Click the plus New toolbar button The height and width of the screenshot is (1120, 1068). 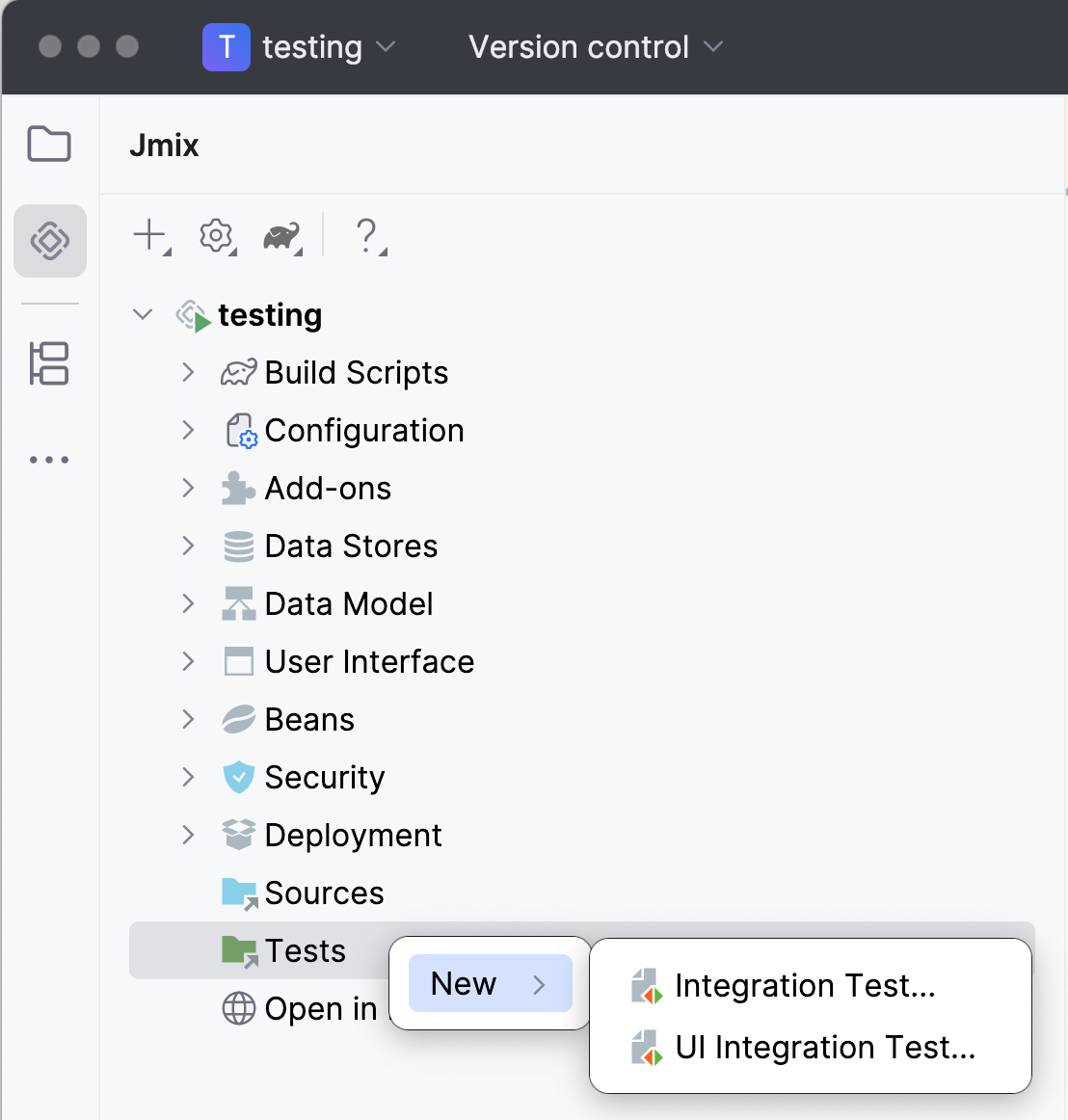tap(150, 235)
